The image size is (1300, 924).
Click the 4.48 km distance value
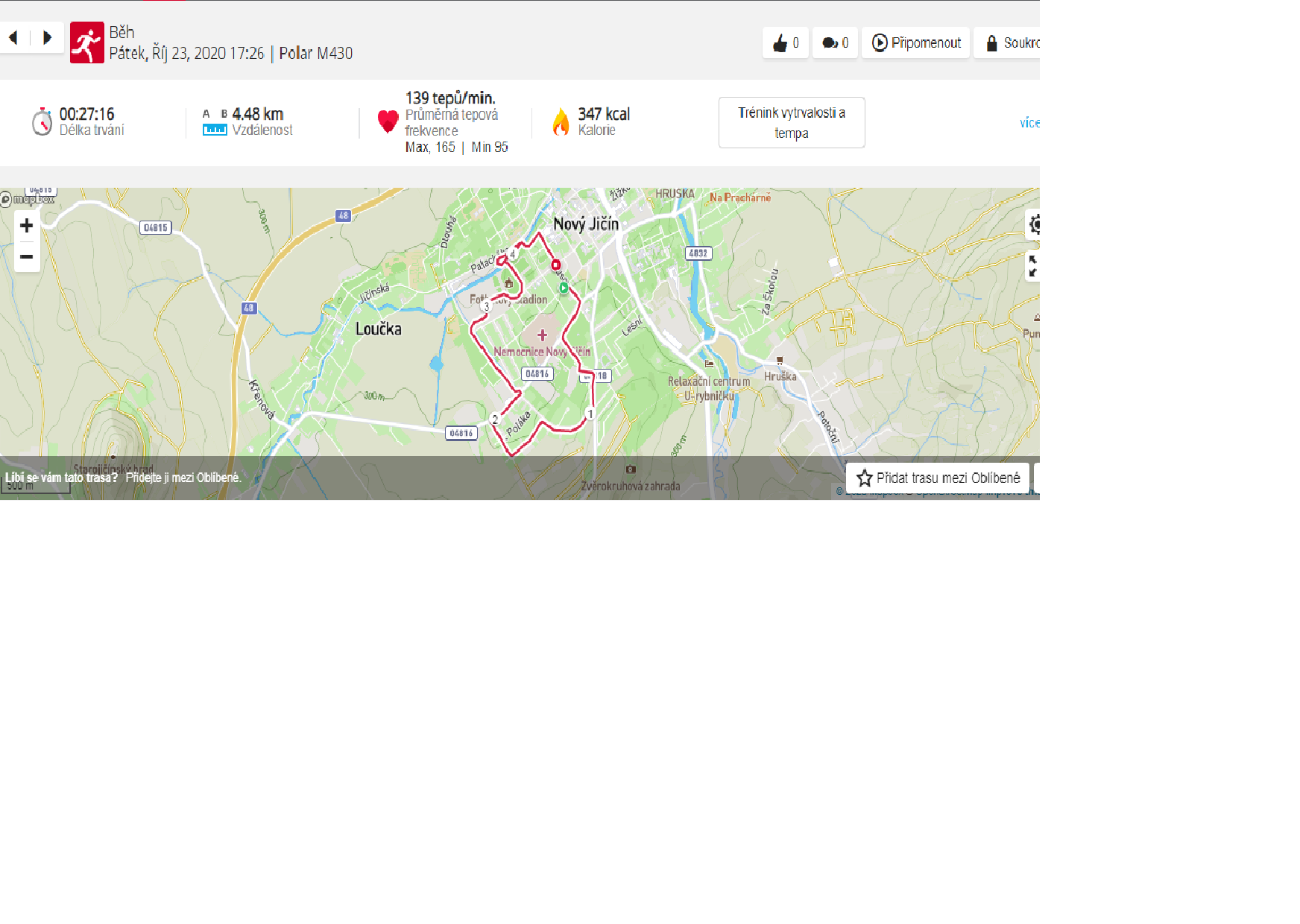point(258,114)
